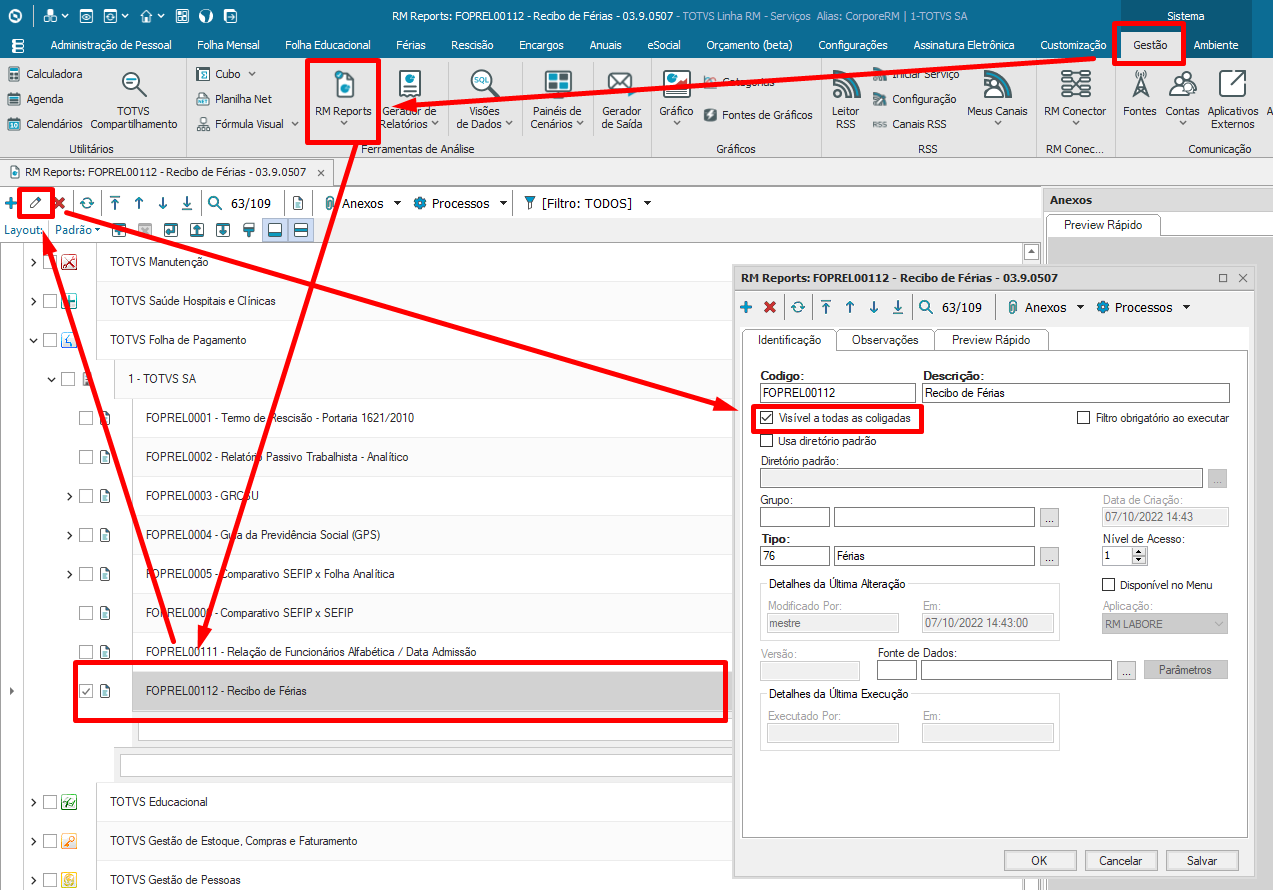Open Planilha Net tool
The image size is (1273, 890).
pyautogui.click(x=234, y=99)
